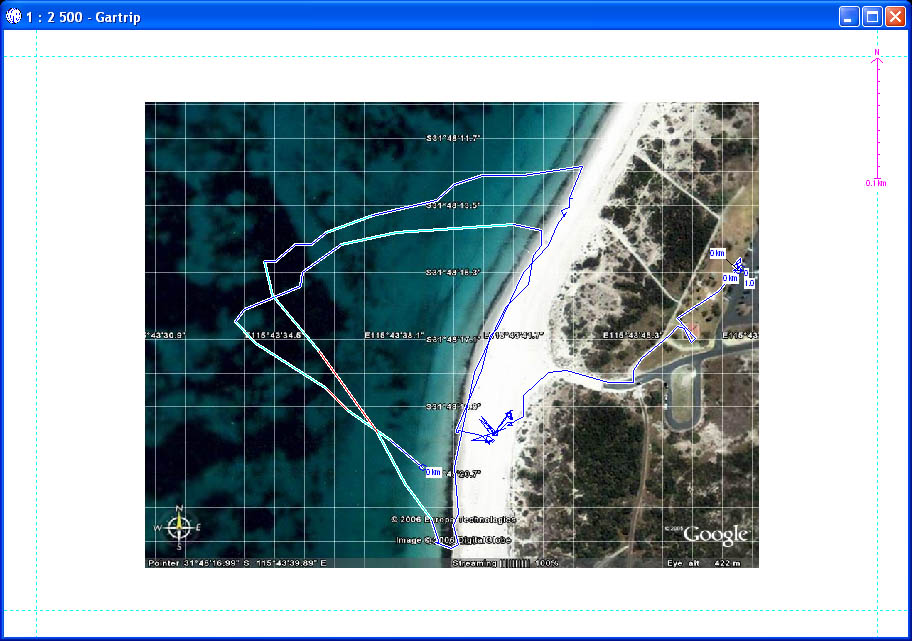
Task: Click the 'Image © 2006 DigitalGlobe' credit text
Action: (455, 541)
